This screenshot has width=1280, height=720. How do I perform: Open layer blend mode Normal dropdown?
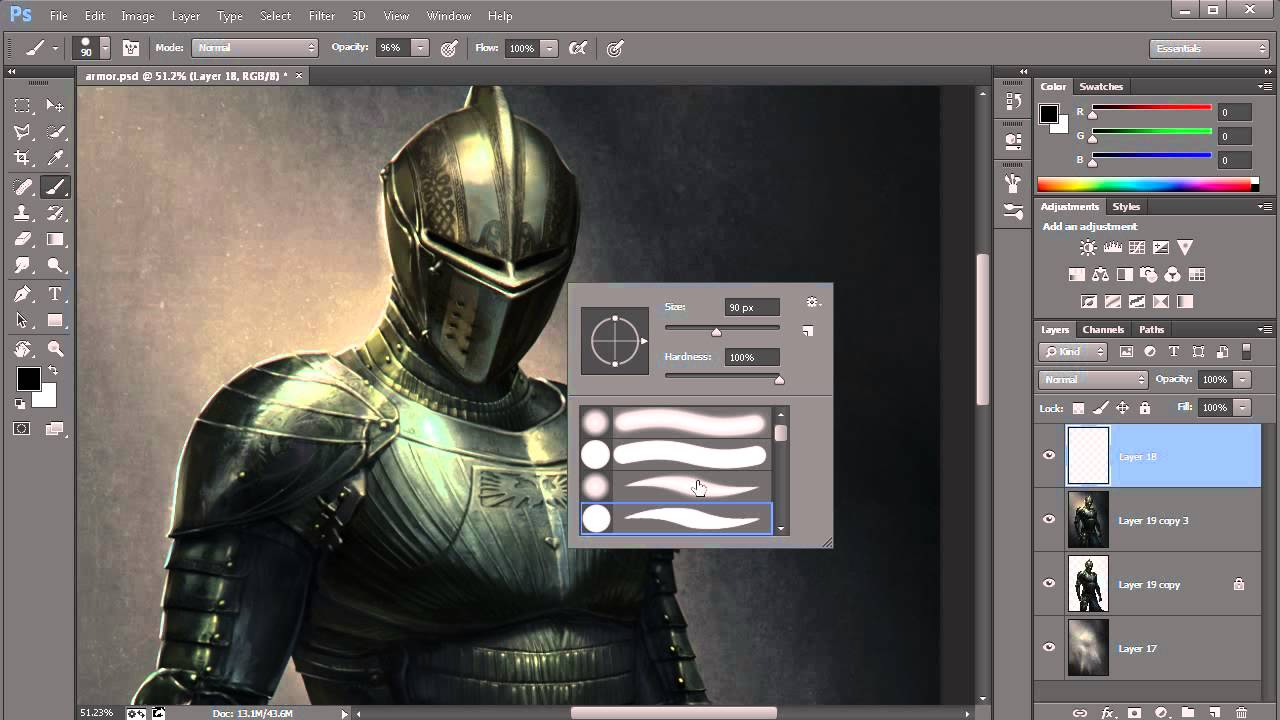[x=1093, y=380]
